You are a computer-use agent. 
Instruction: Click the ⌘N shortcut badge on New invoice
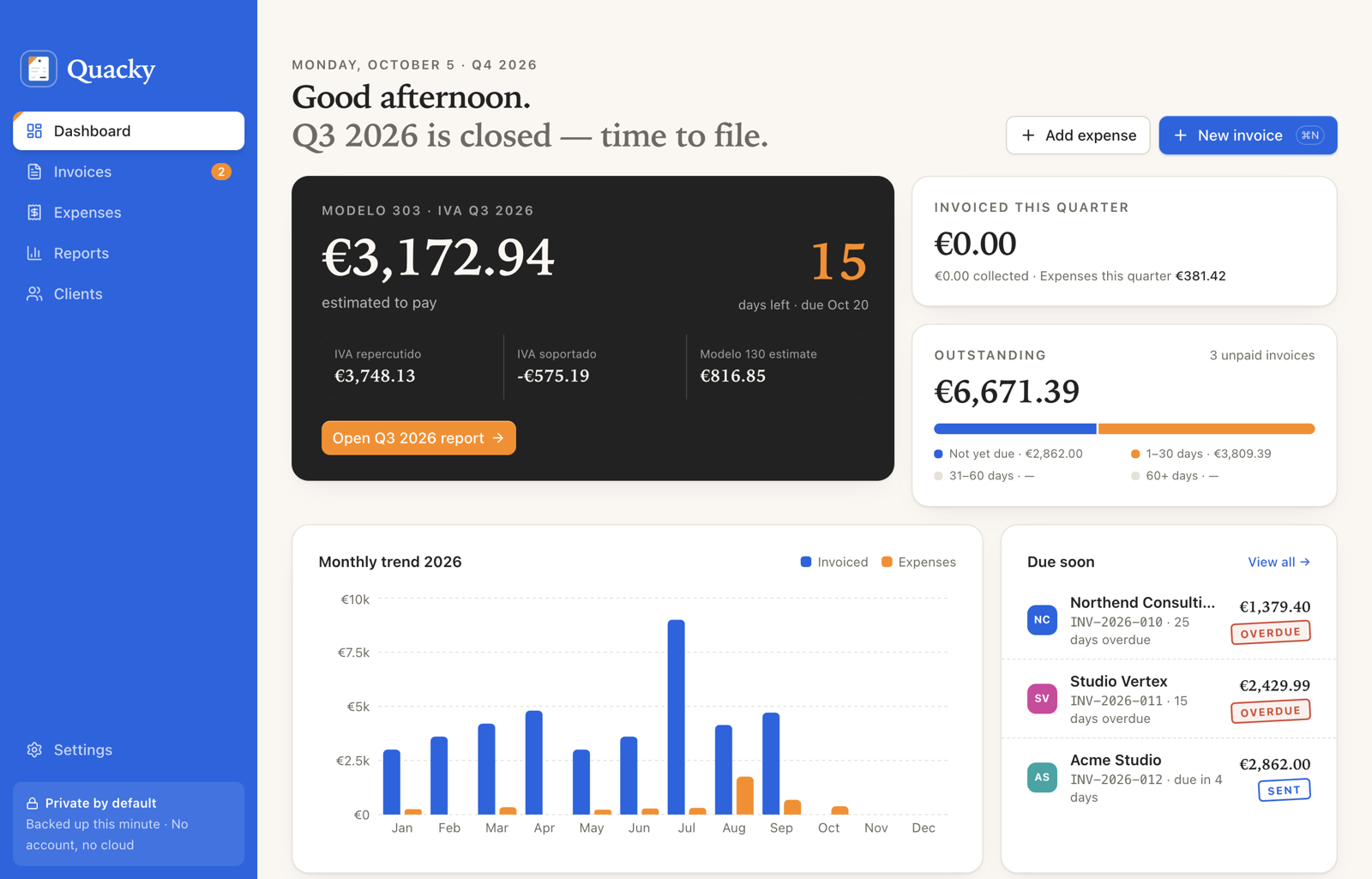pos(1310,135)
